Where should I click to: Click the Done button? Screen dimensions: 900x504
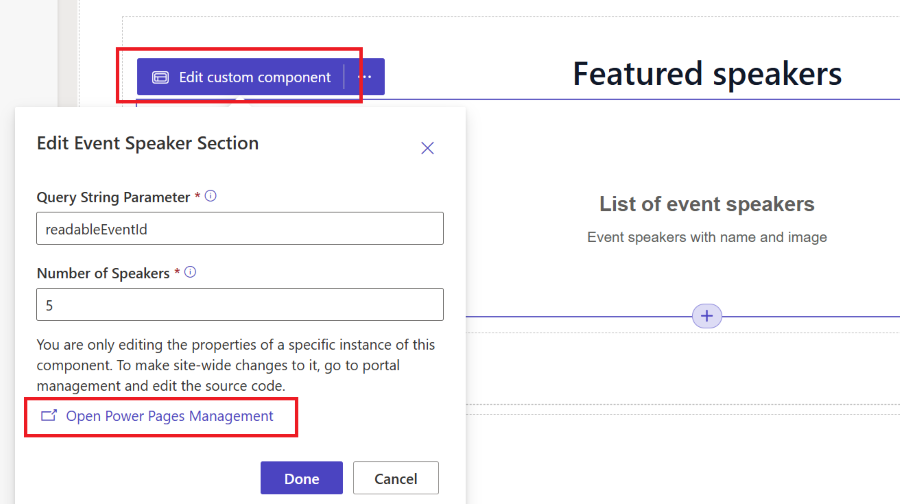(x=301, y=478)
